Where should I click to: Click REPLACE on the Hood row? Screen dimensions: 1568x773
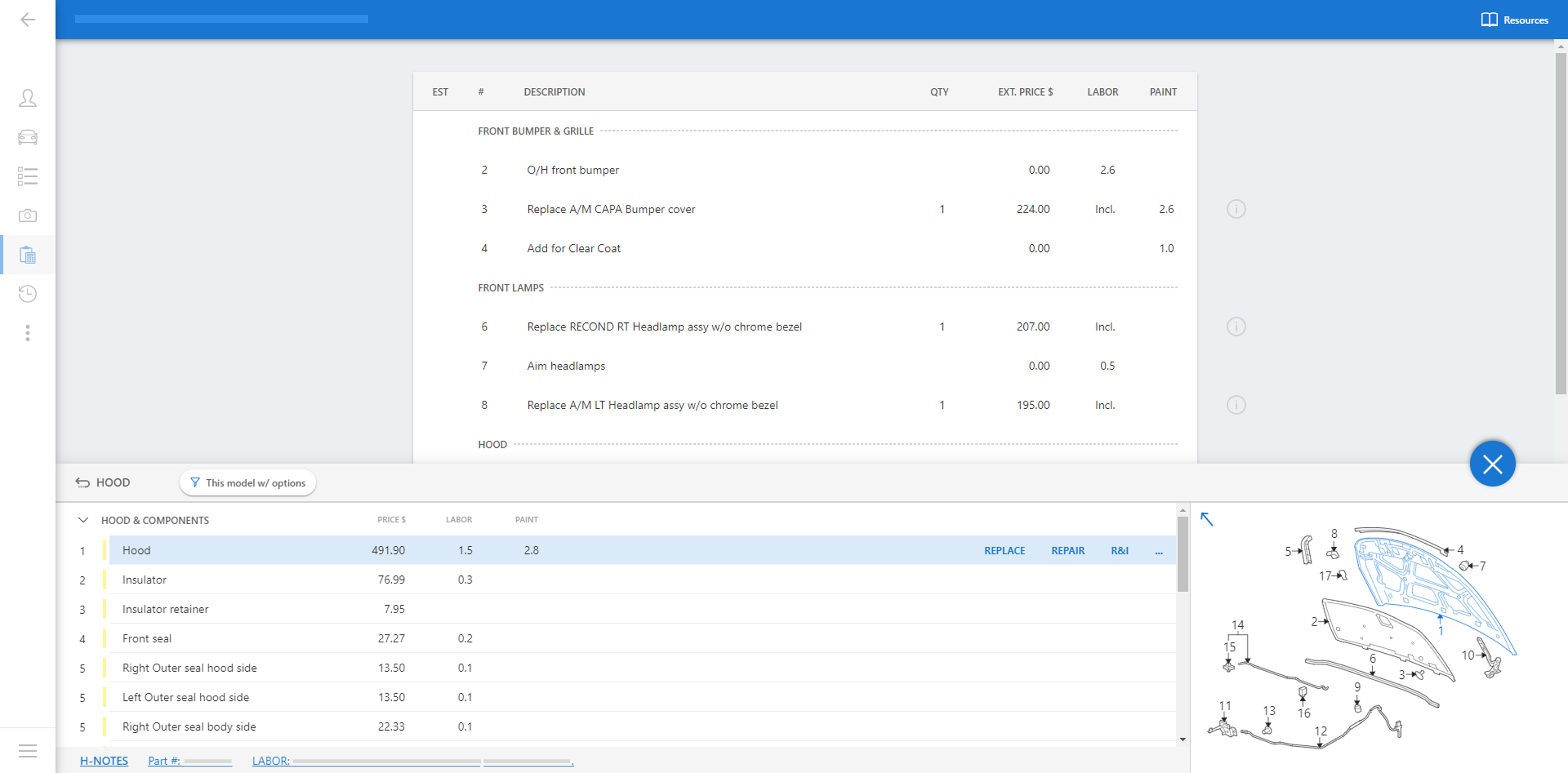[x=1005, y=551]
